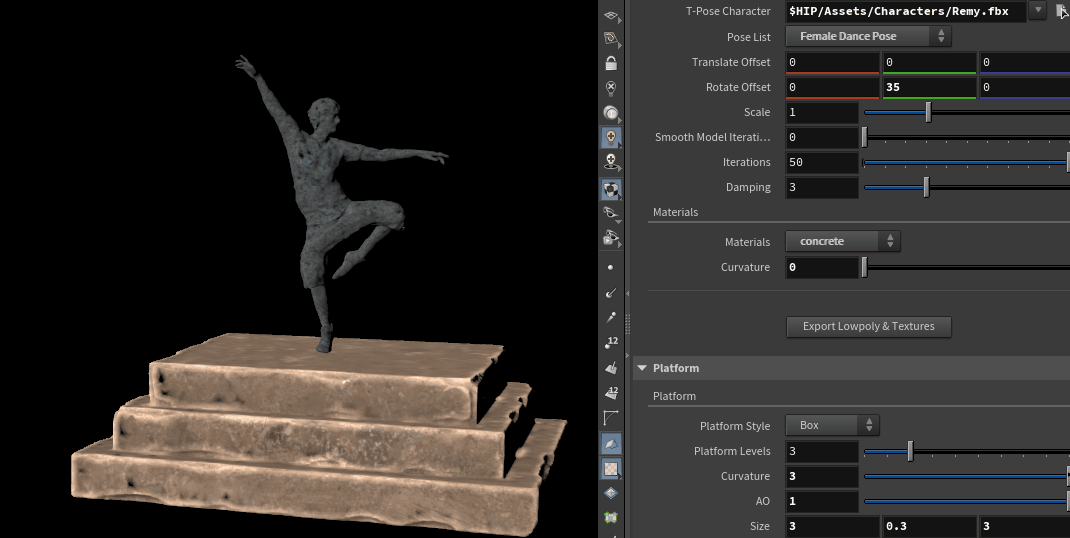Open the Materials concrete dropdown
The height and width of the screenshot is (538, 1070).
pos(843,241)
